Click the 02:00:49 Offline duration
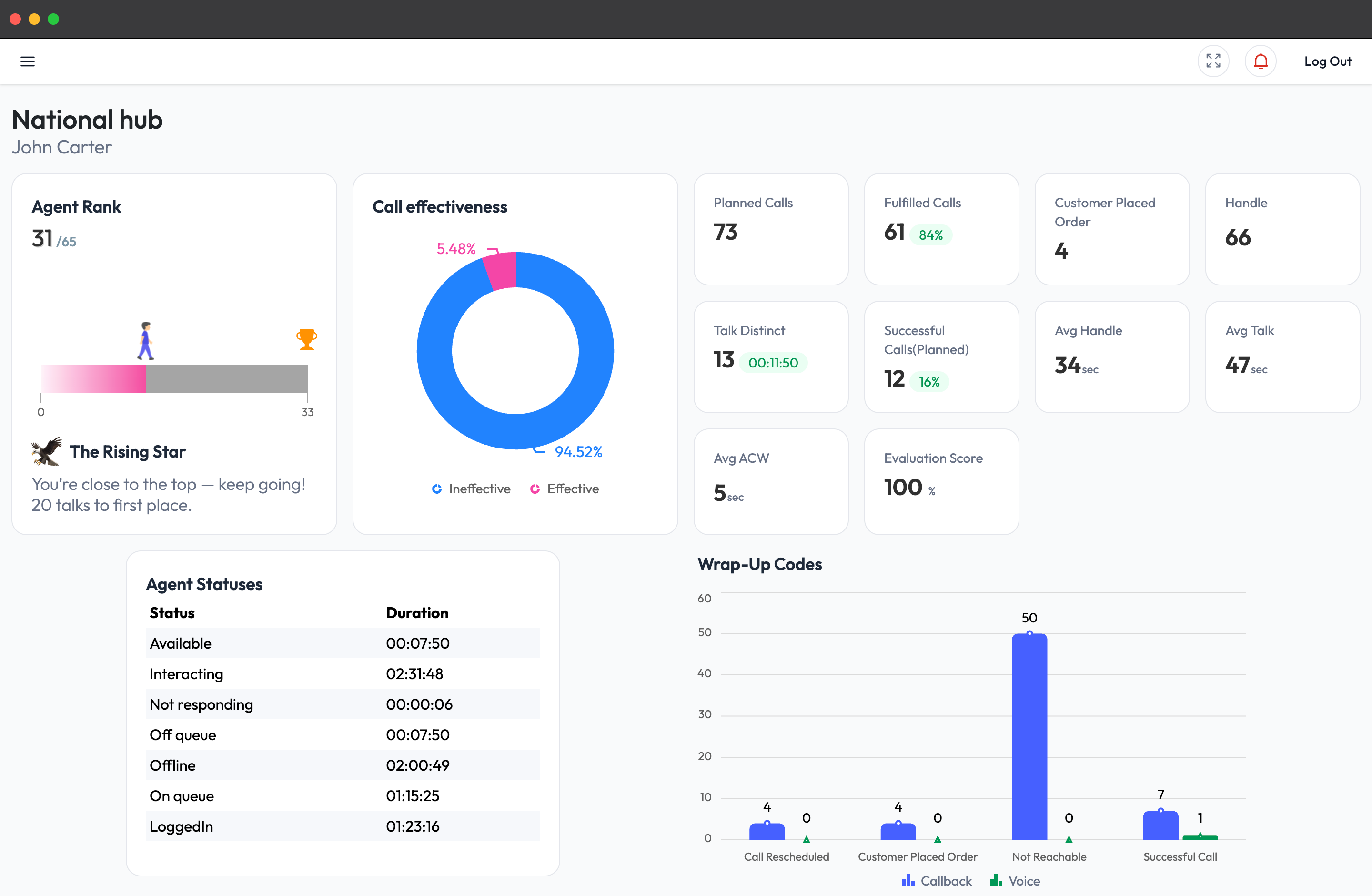Viewport: 1372px width, 896px height. click(417, 765)
